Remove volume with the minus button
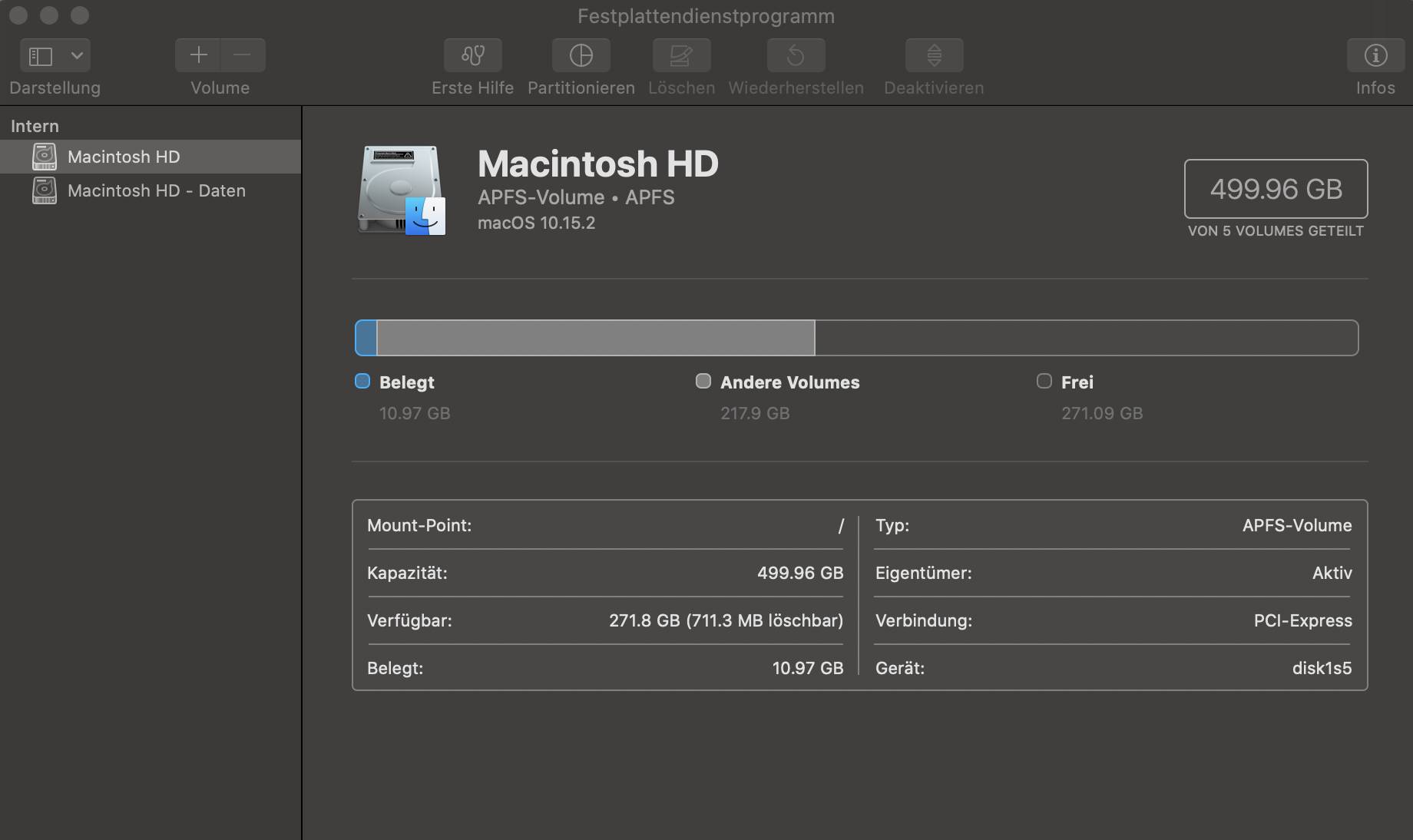Viewport: 1413px width, 840px height. coord(243,55)
